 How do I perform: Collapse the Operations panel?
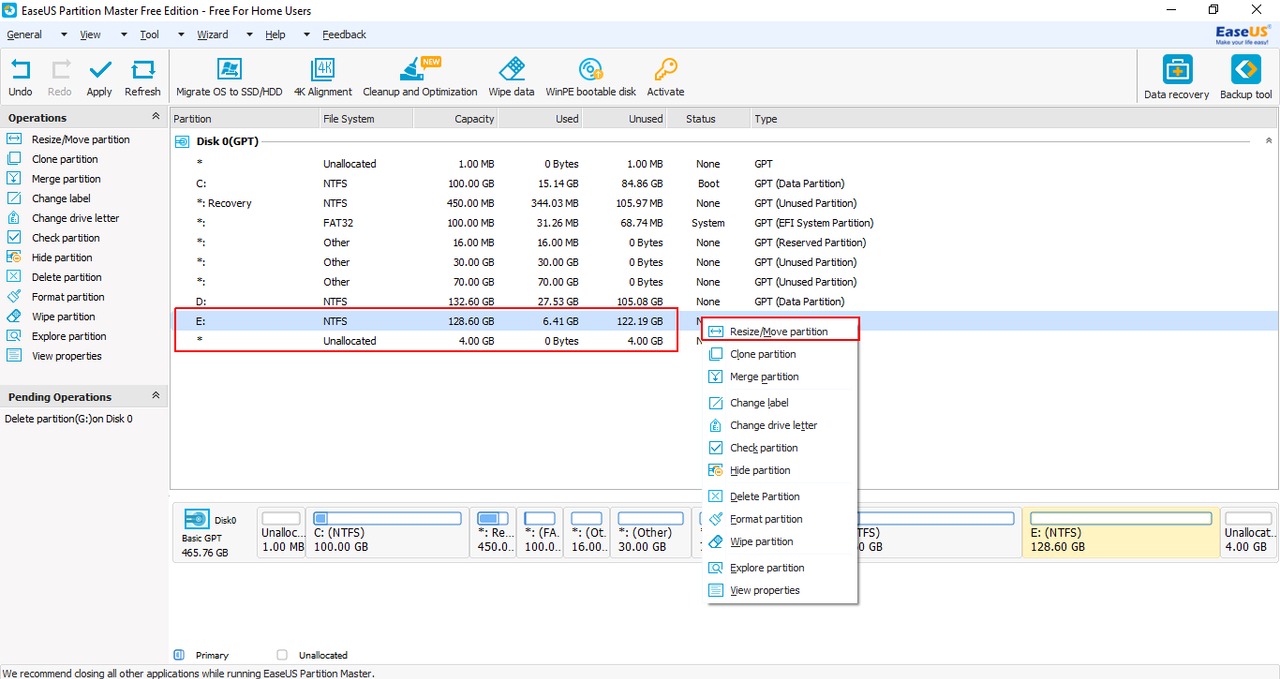[x=155, y=117]
